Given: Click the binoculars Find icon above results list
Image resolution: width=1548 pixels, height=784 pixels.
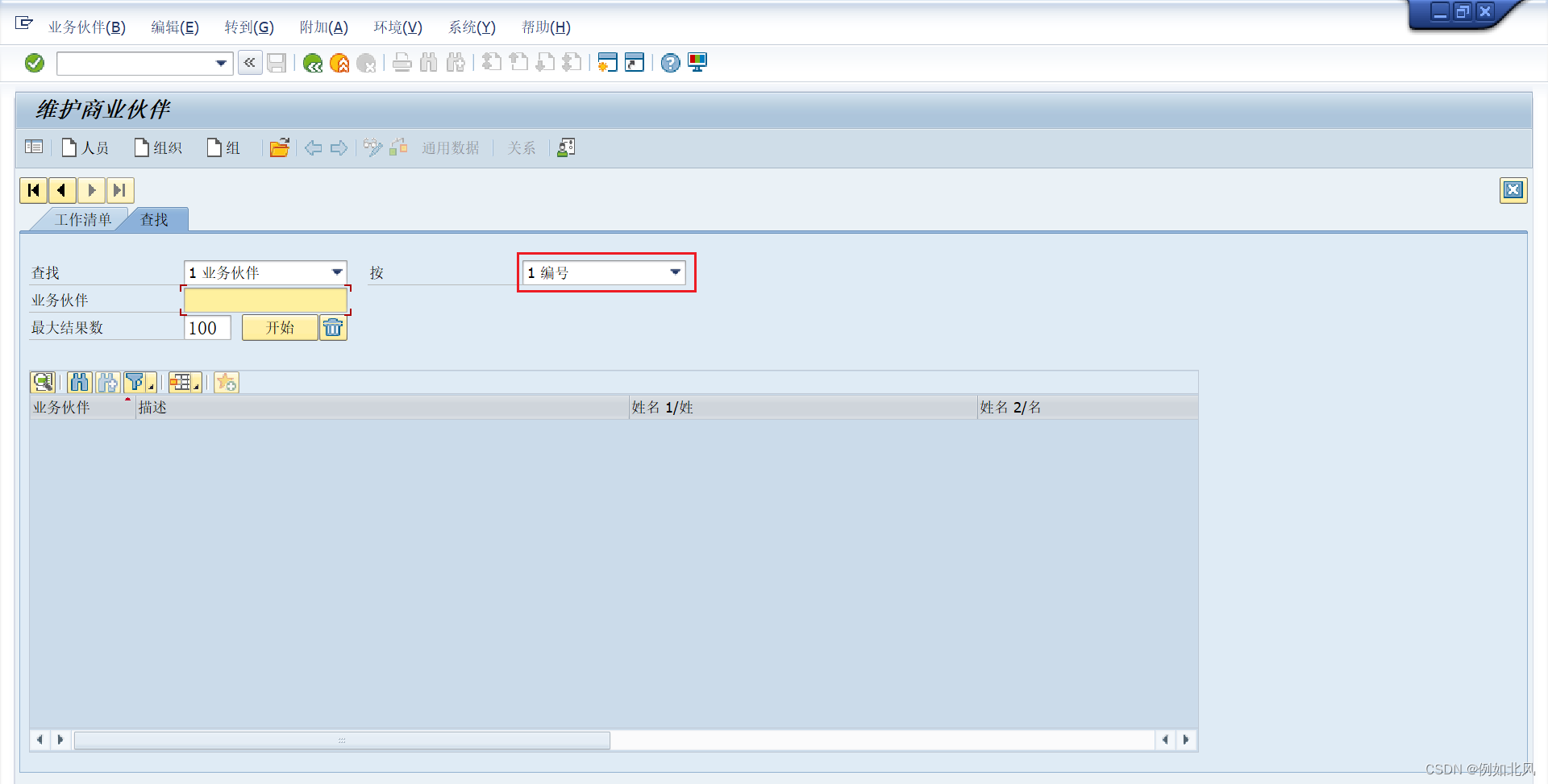Looking at the screenshot, I should click(78, 382).
